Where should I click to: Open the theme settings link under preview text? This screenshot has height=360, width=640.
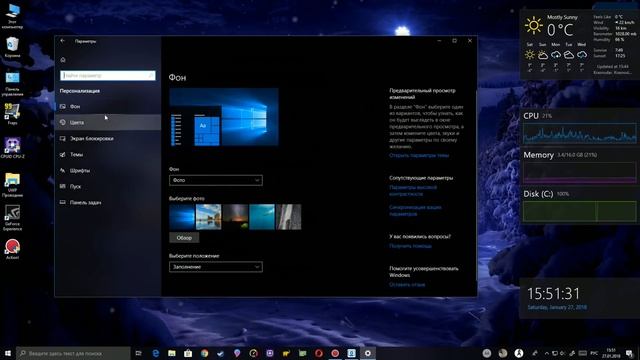pos(419,155)
